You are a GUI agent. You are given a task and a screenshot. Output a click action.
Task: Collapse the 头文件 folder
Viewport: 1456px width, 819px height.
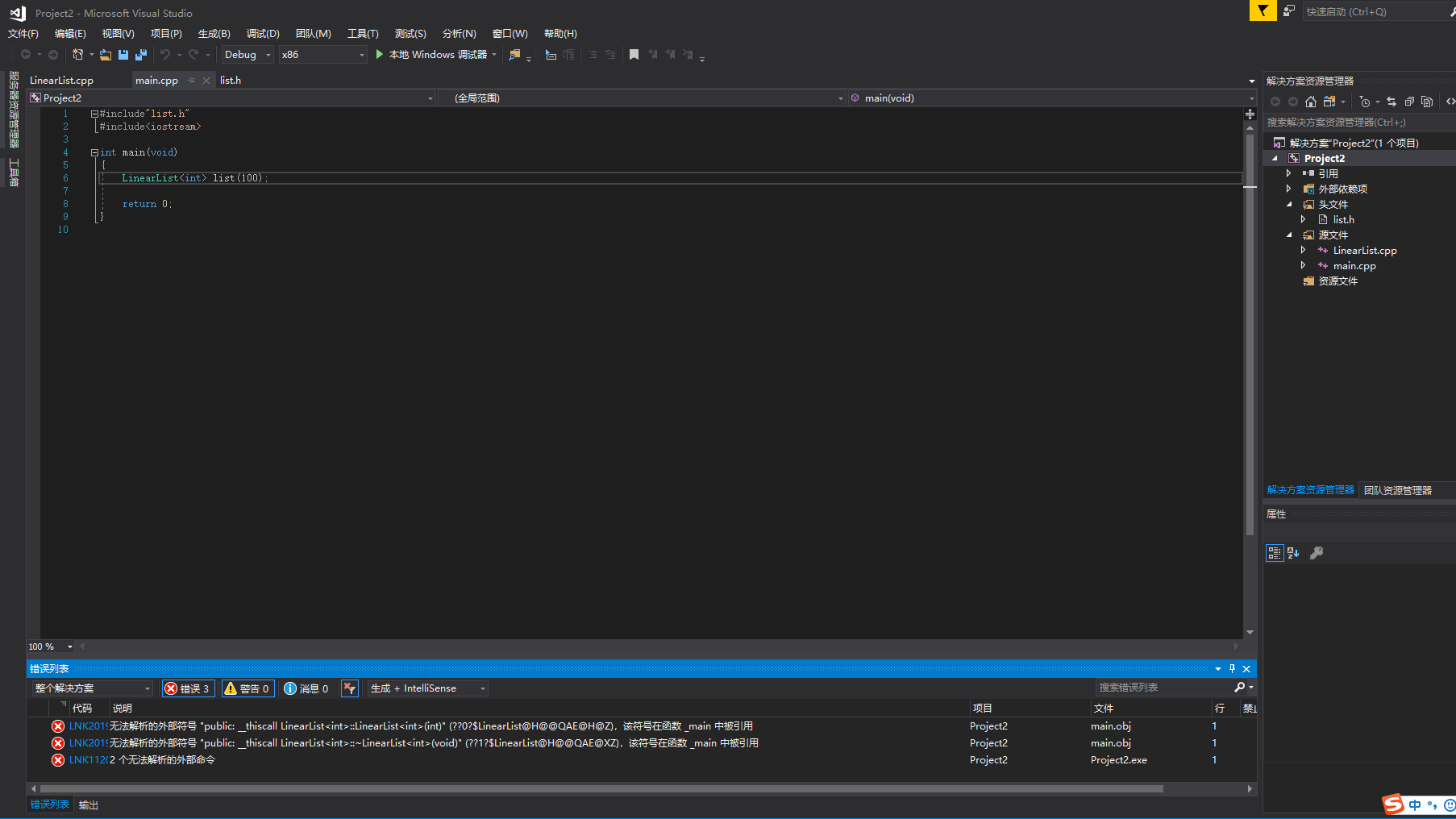pyautogui.click(x=1289, y=204)
